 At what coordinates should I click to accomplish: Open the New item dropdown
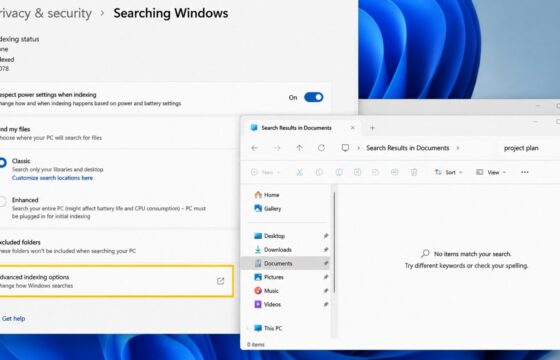point(265,172)
